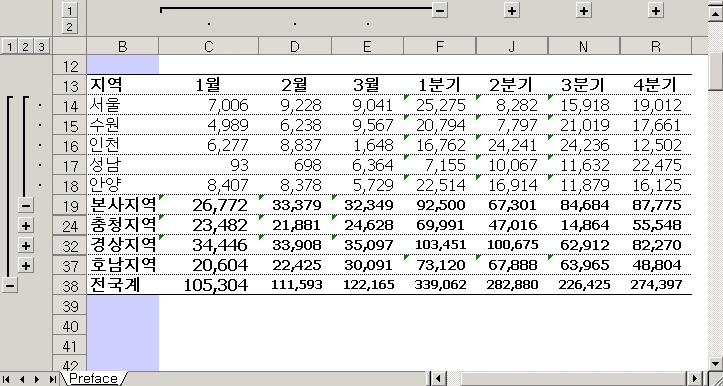Select column B header

123,46
